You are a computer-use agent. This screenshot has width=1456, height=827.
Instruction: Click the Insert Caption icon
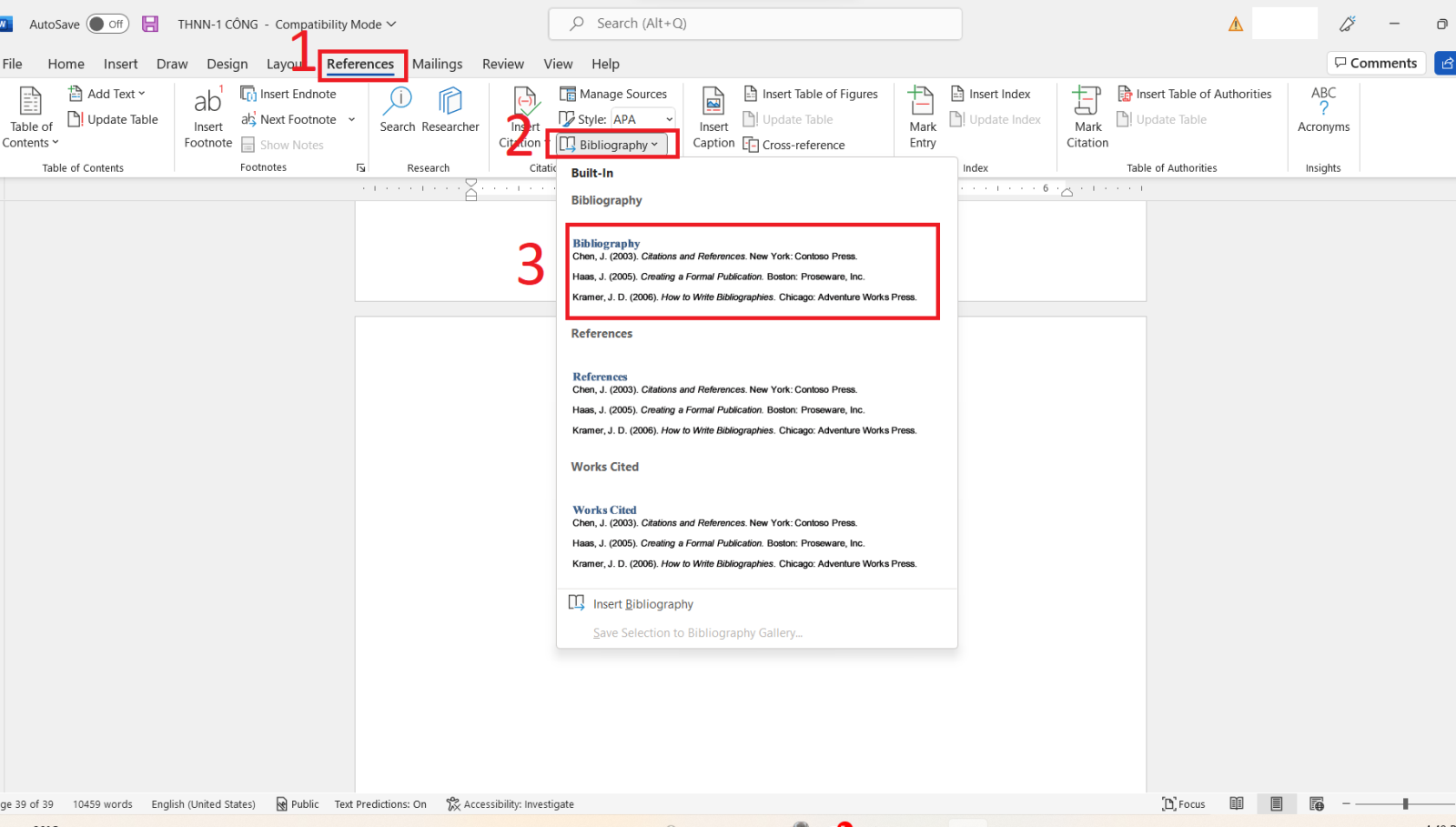pyautogui.click(x=713, y=102)
